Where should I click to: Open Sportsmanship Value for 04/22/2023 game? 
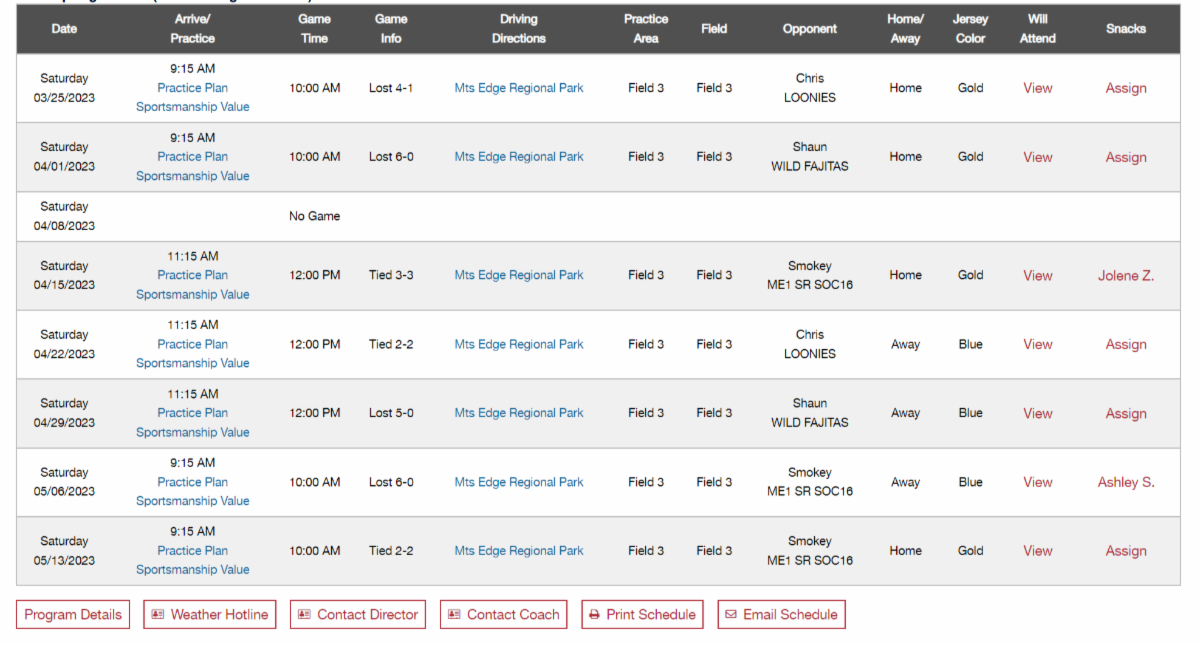pyautogui.click(x=193, y=363)
